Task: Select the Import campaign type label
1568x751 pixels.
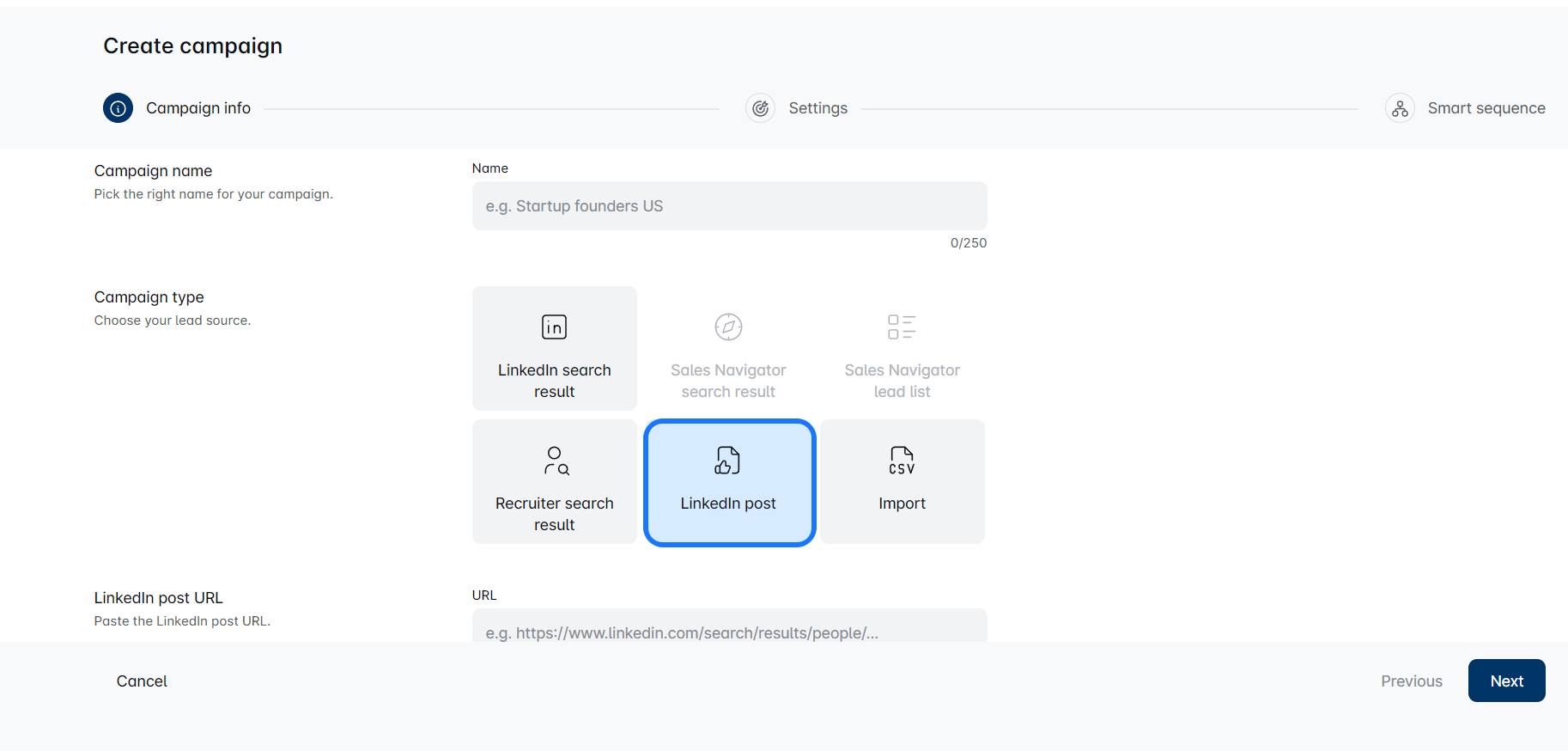Action: coord(902,504)
